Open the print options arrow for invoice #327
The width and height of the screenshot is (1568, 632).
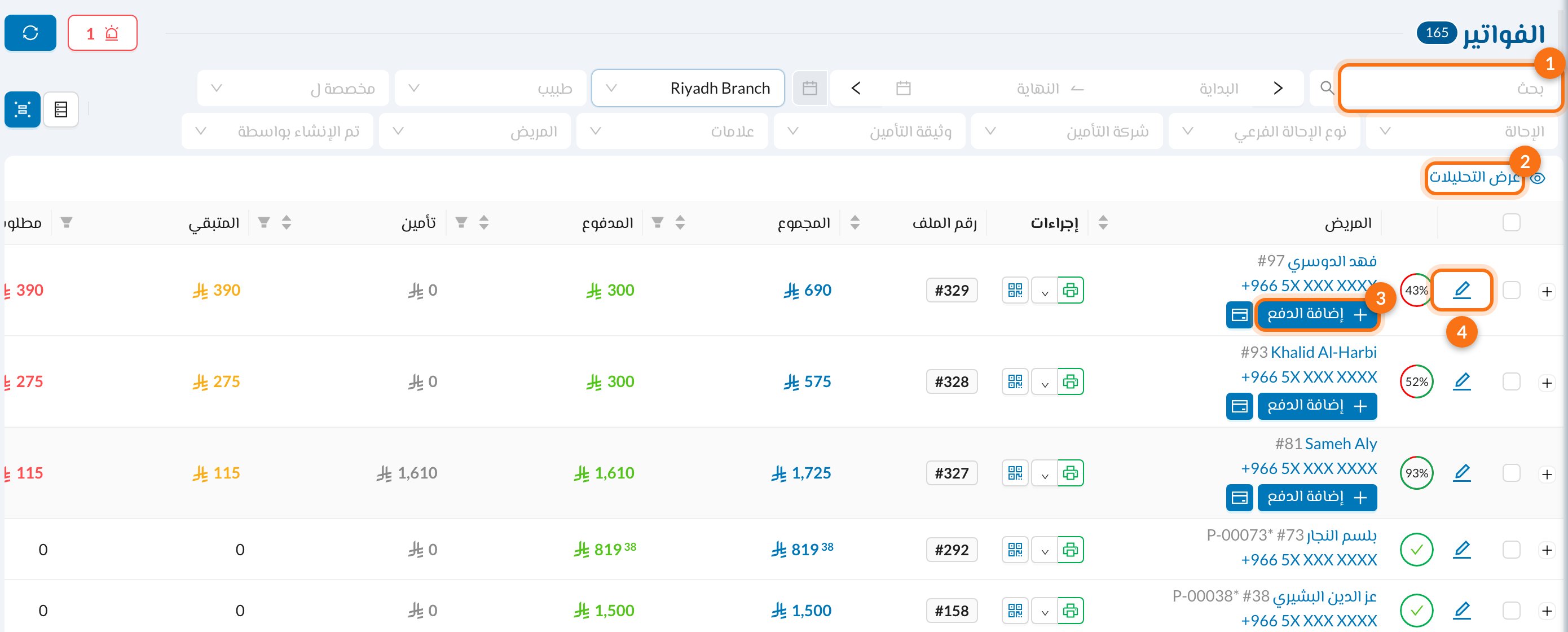click(1045, 473)
